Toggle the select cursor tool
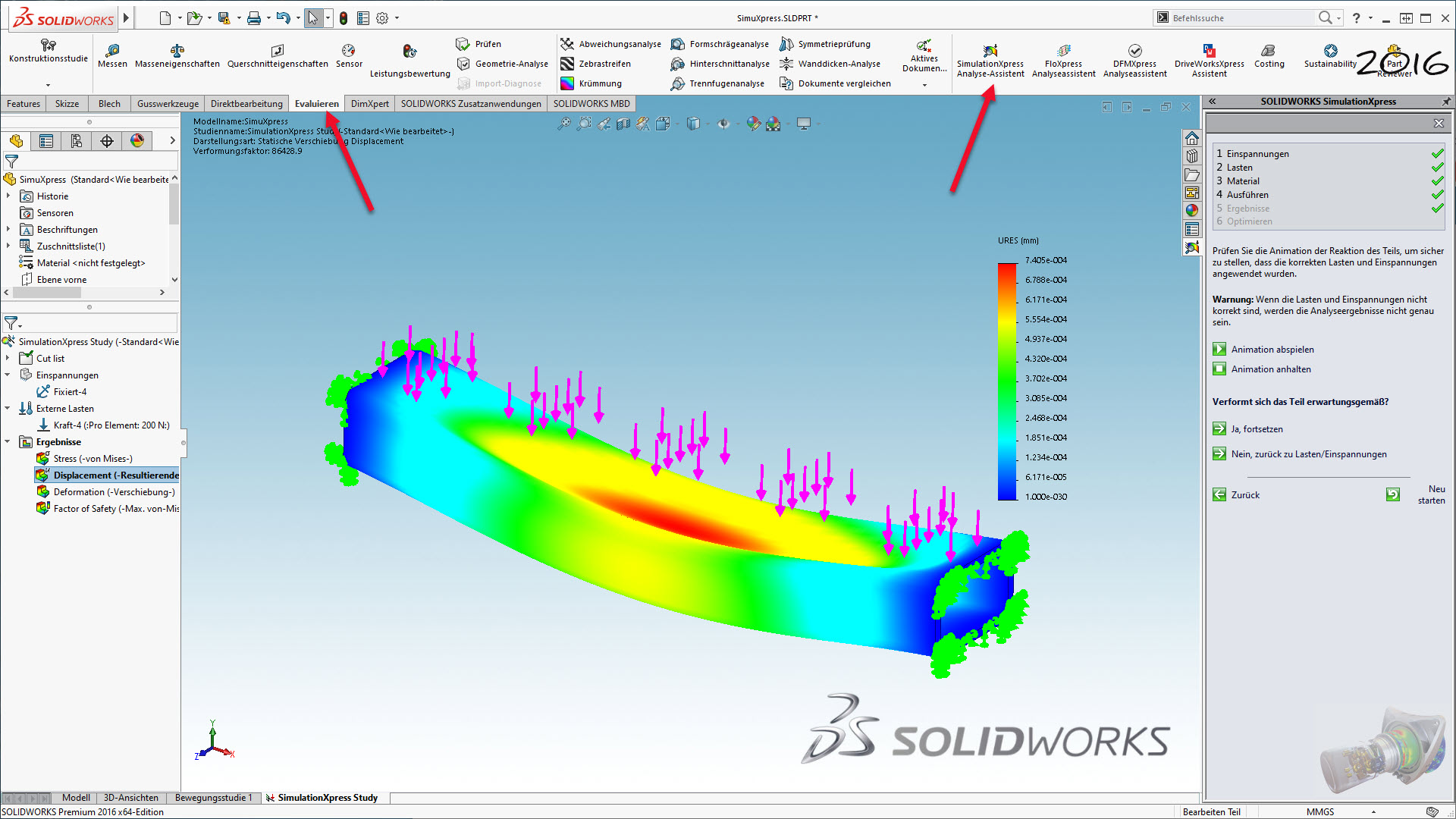 click(312, 18)
